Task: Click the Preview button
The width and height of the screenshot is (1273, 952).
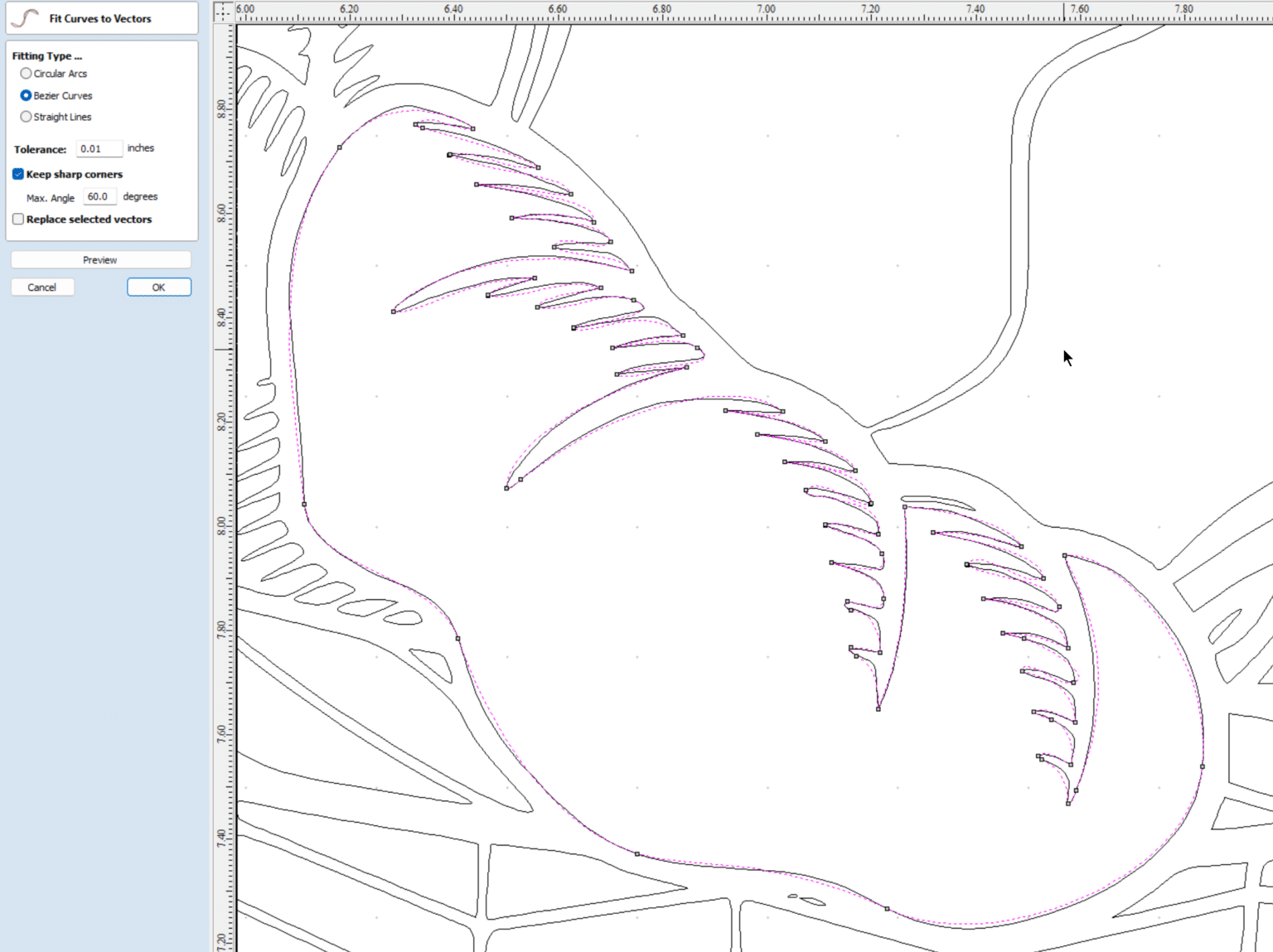Action: pyautogui.click(x=100, y=260)
